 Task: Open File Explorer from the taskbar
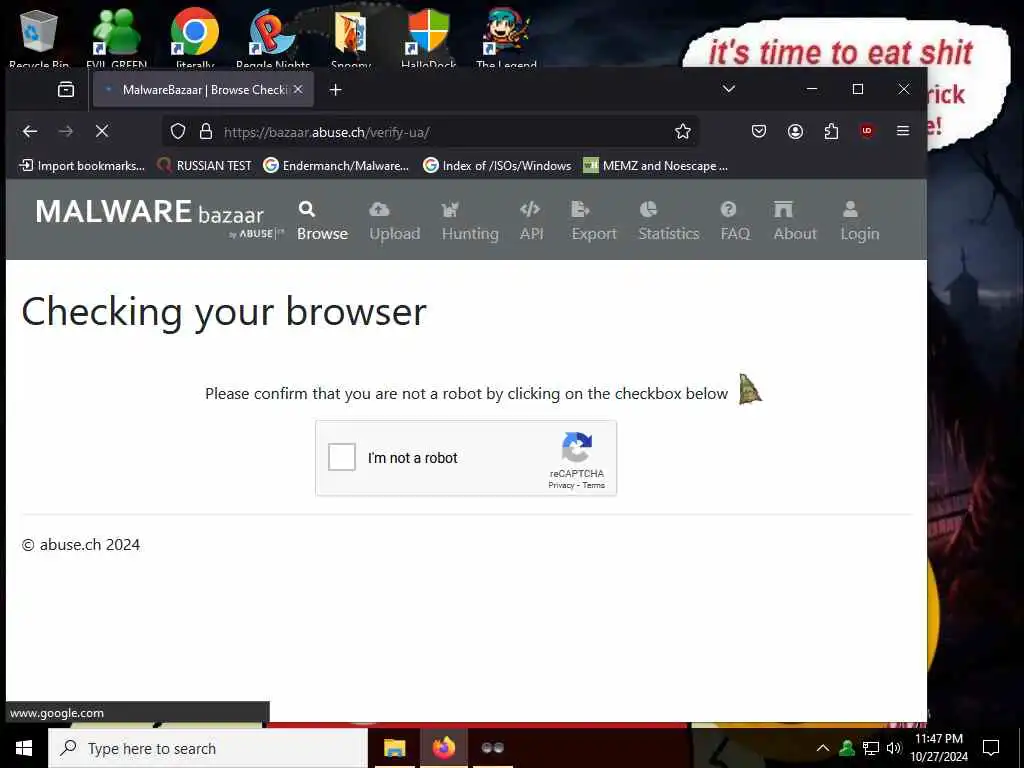click(x=394, y=748)
